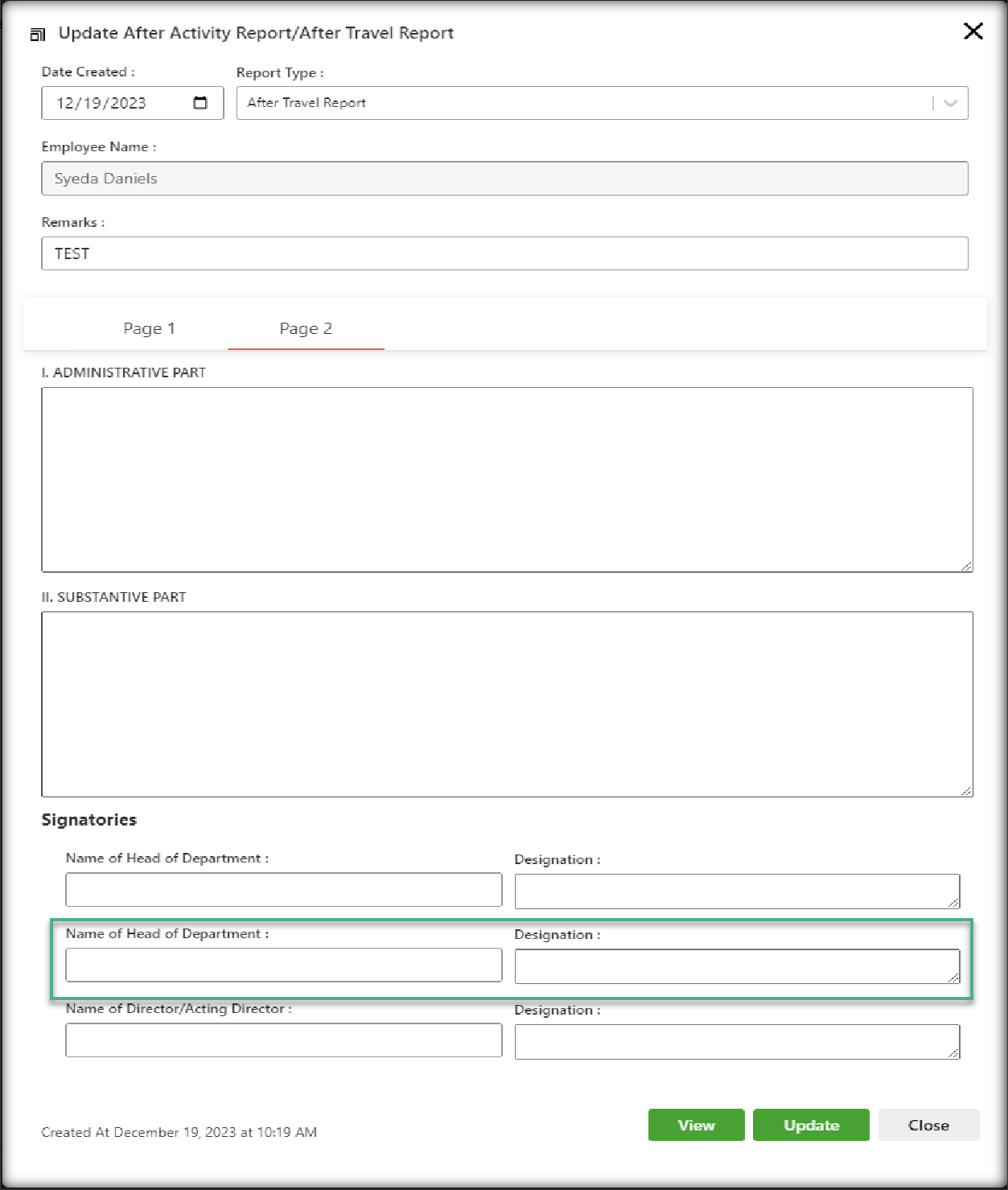Select the Page 2 tab
Screen dimensions: 1008x1190
point(306,328)
